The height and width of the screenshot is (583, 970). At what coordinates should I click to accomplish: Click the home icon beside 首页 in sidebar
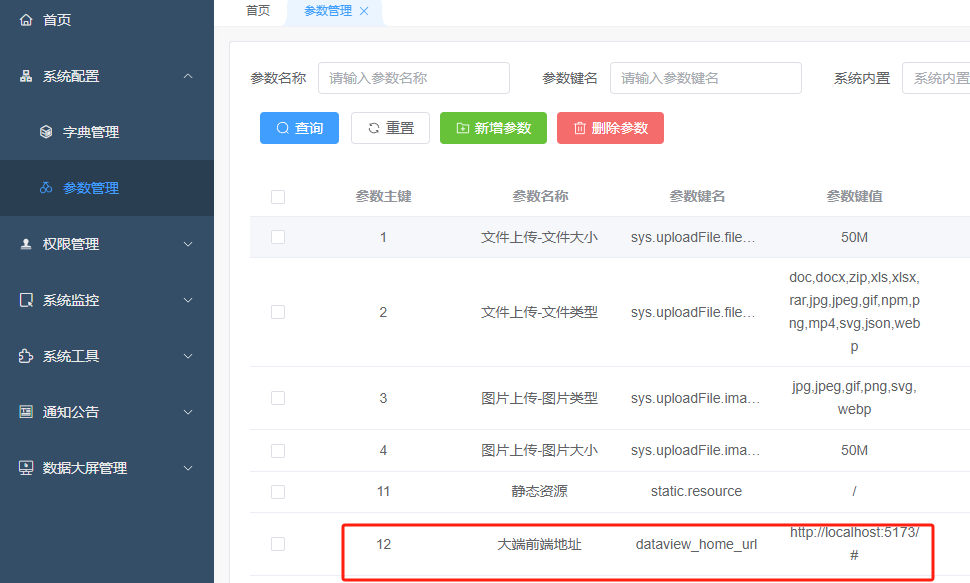tap(26, 20)
